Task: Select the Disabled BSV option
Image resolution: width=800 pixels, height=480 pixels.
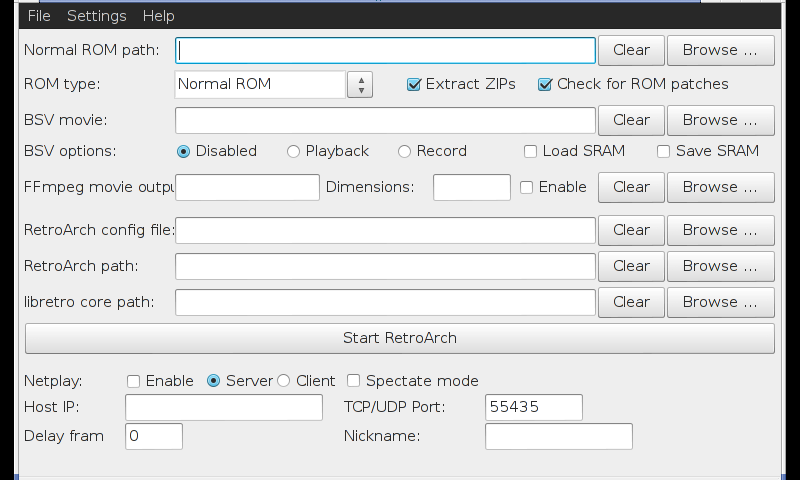Action: pyautogui.click(x=183, y=151)
